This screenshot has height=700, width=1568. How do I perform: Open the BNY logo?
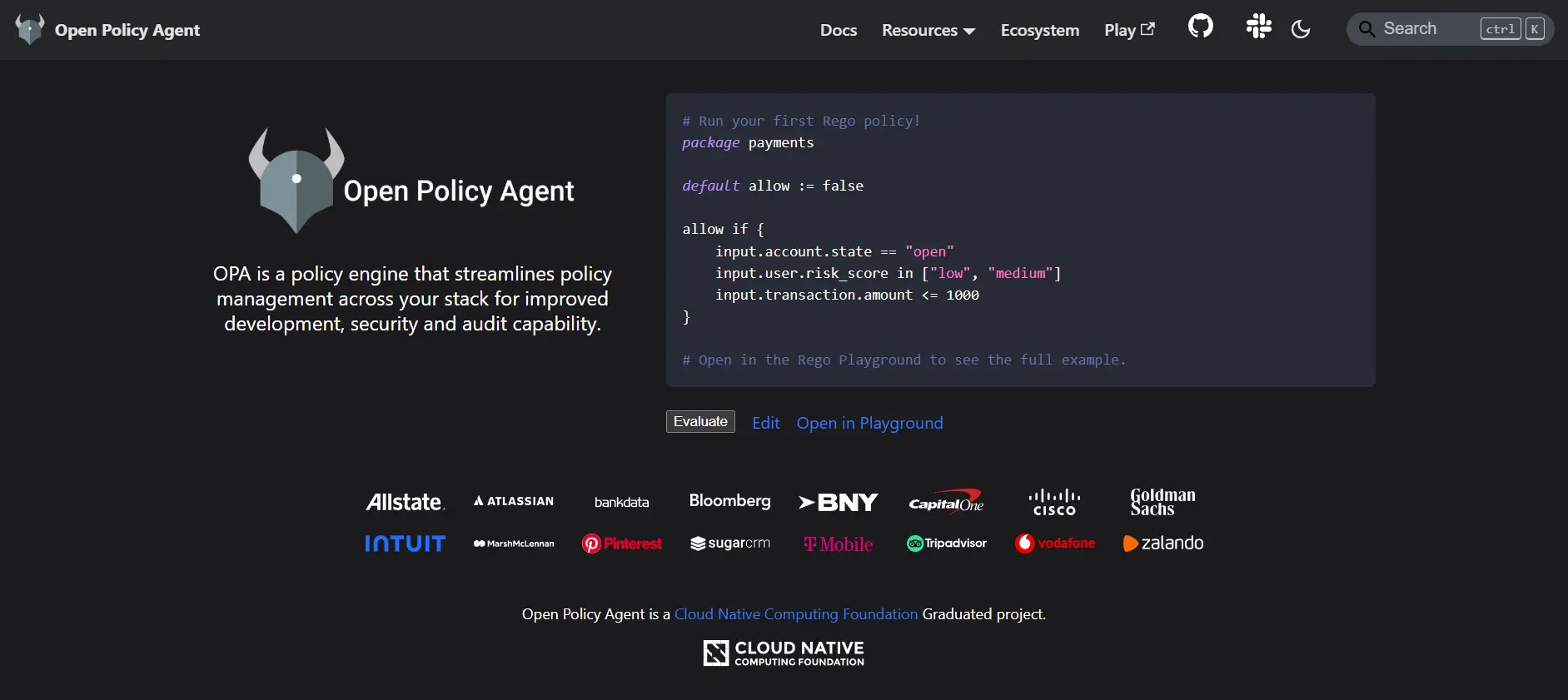click(839, 502)
